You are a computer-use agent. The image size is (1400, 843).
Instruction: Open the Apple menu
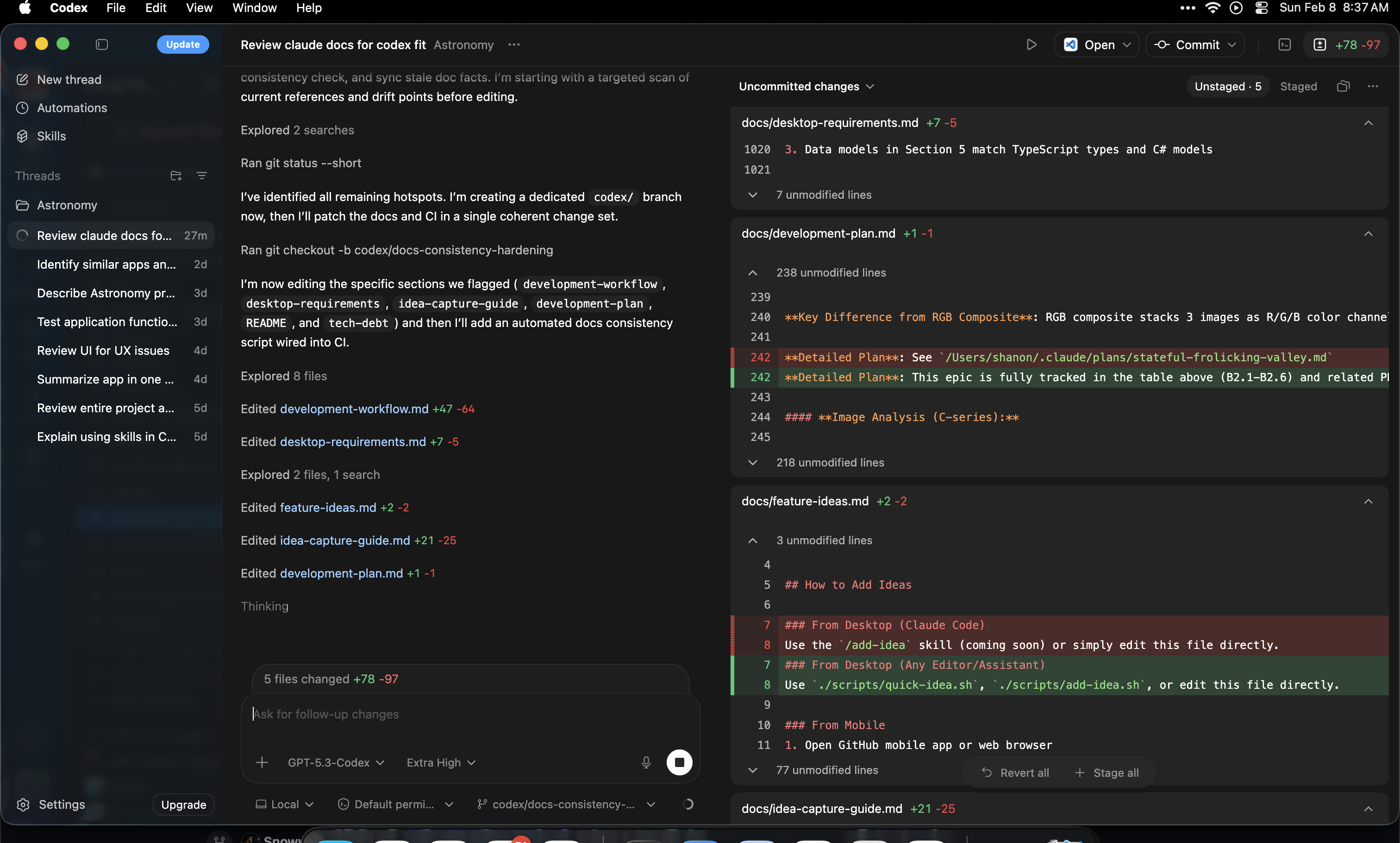pos(25,8)
